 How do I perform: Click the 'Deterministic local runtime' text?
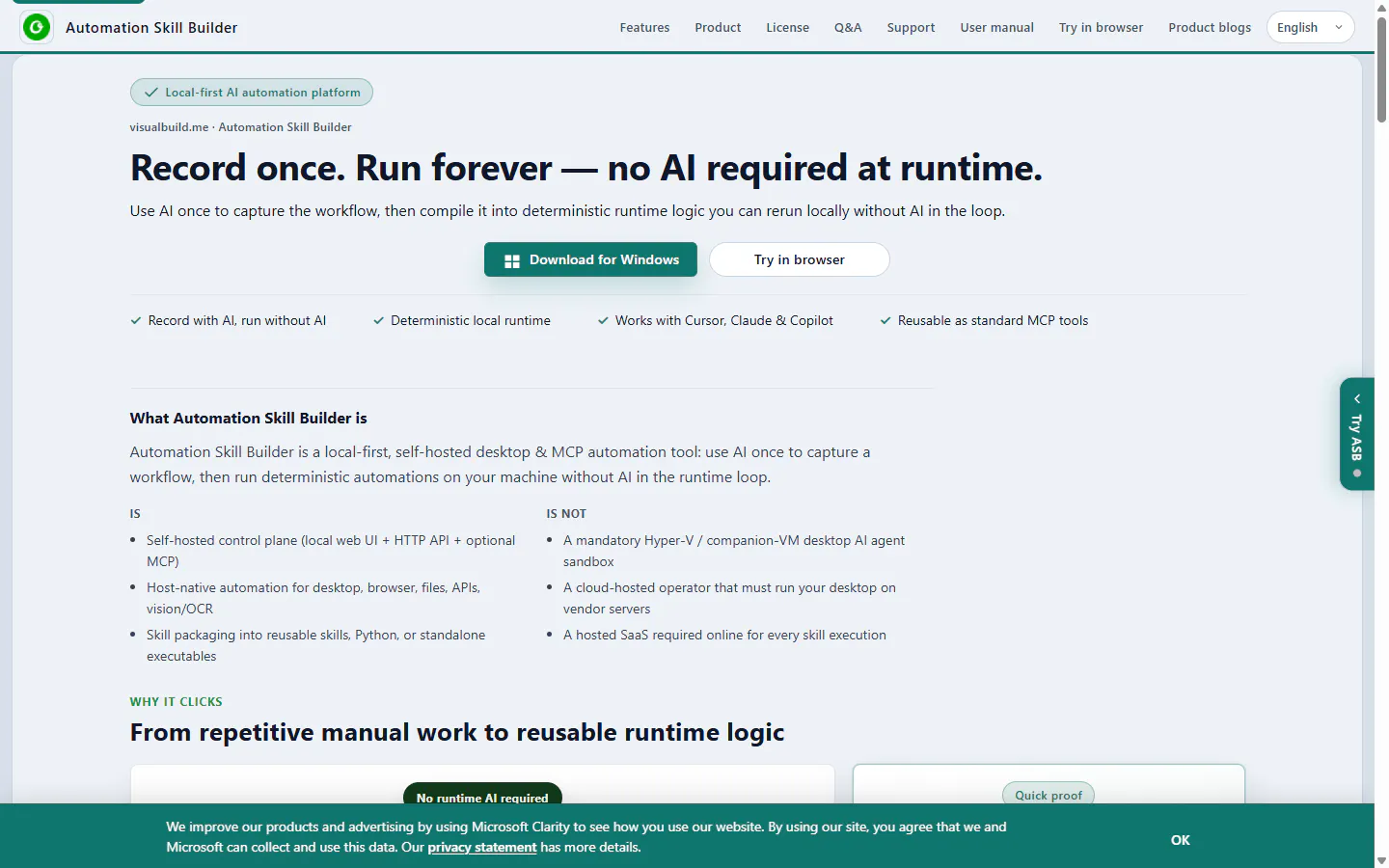click(471, 320)
